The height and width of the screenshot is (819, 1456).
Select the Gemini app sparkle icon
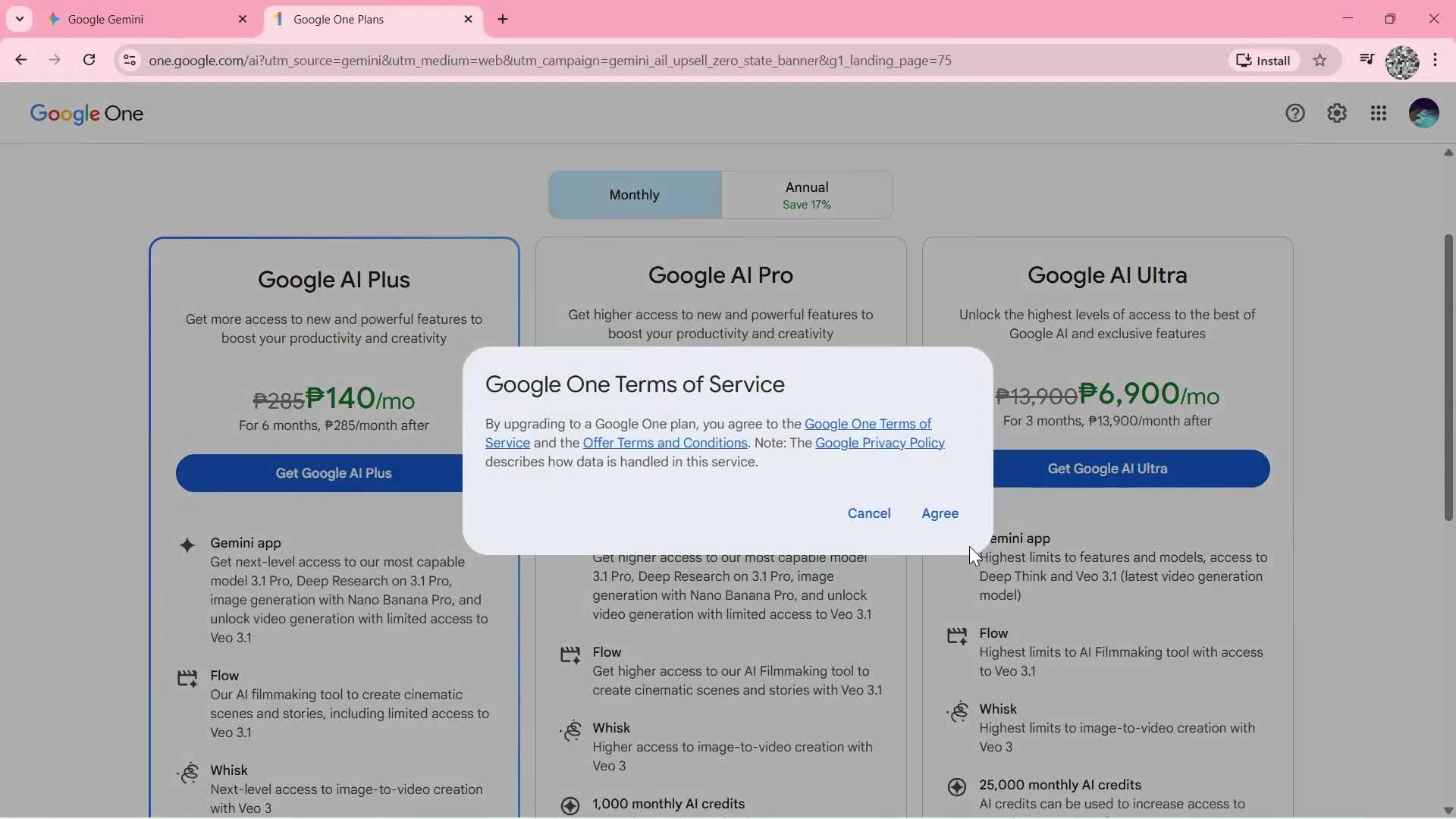[x=187, y=545]
